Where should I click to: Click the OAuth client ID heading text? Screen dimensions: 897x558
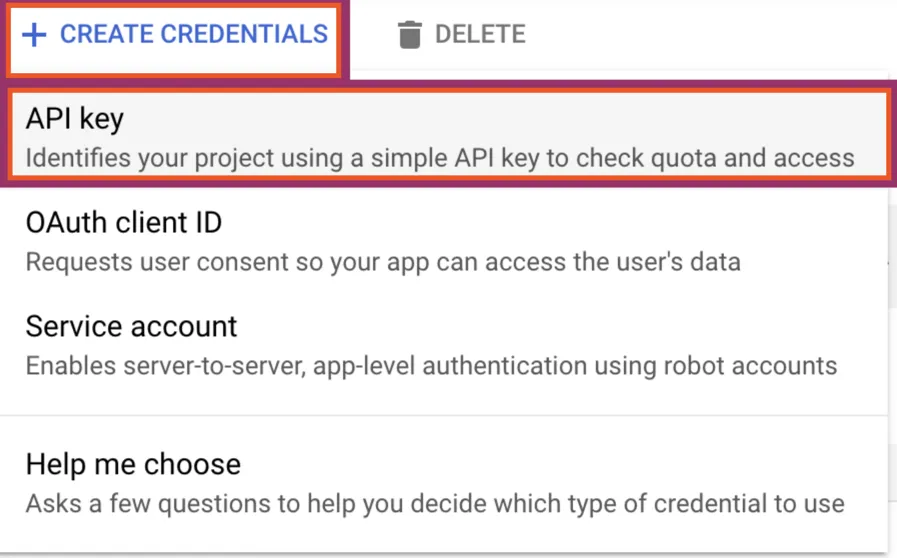pyautogui.click(x=124, y=223)
